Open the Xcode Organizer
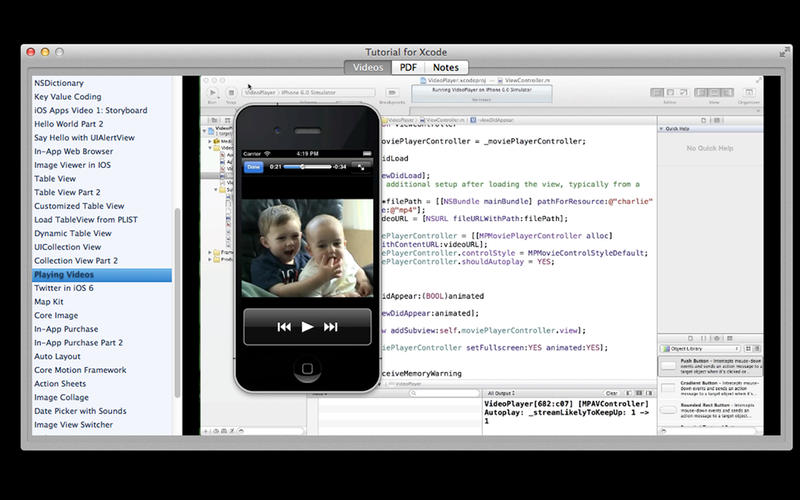This screenshot has height=500, width=800. (x=748, y=93)
